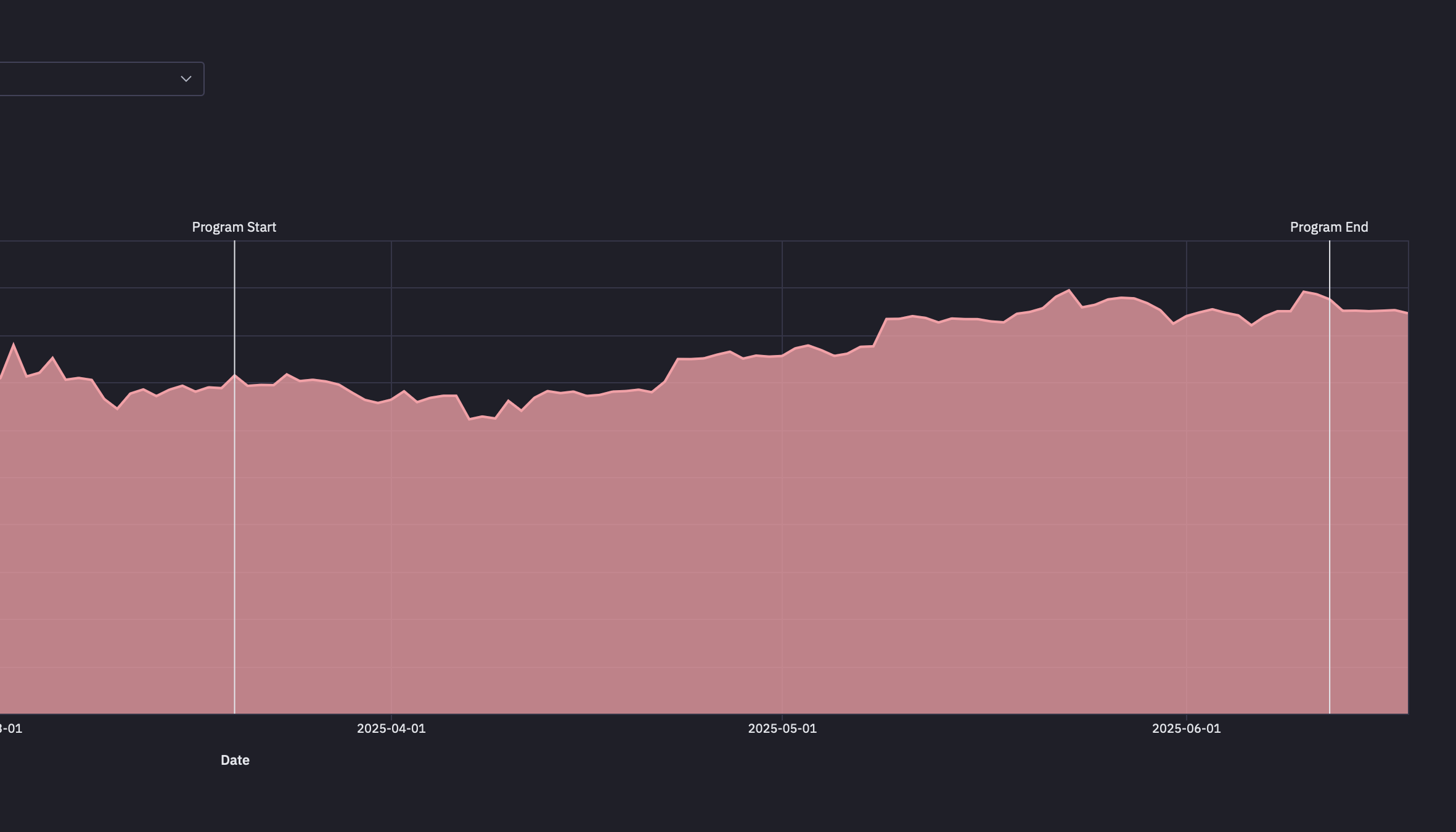Image resolution: width=1456 pixels, height=832 pixels.
Task: Click the pink shaded area fill
Action: click(740, 555)
